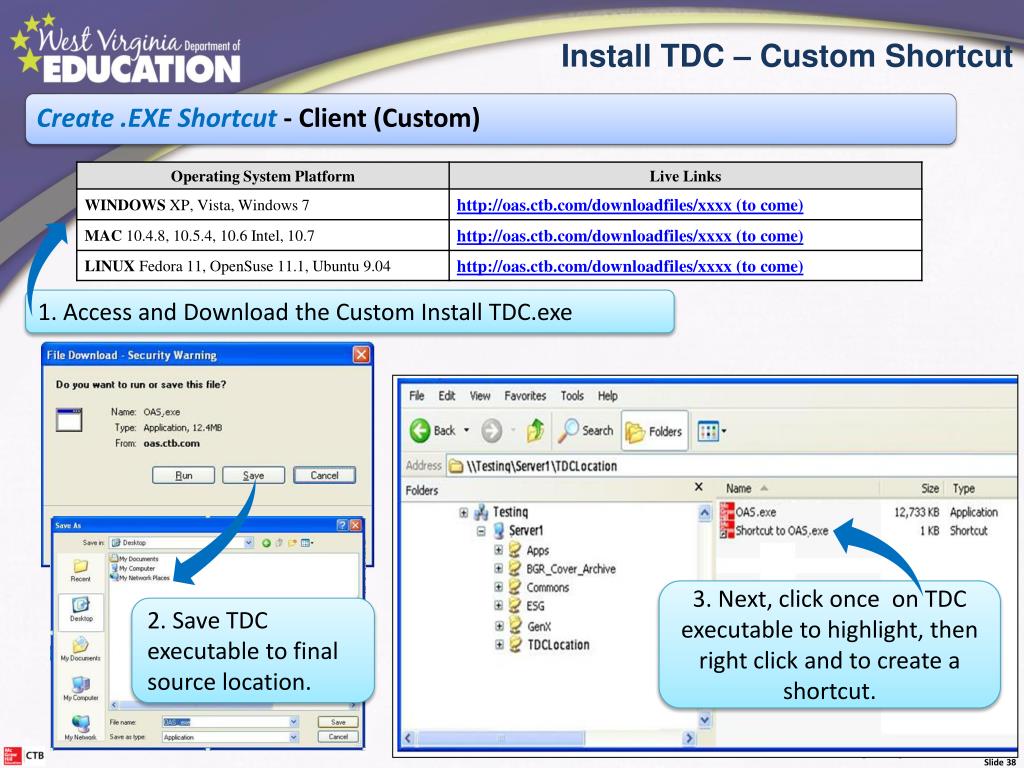The height and width of the screenshot is (768, 1024).
Task: Open the View menu
Action: [x=479, y=396]
